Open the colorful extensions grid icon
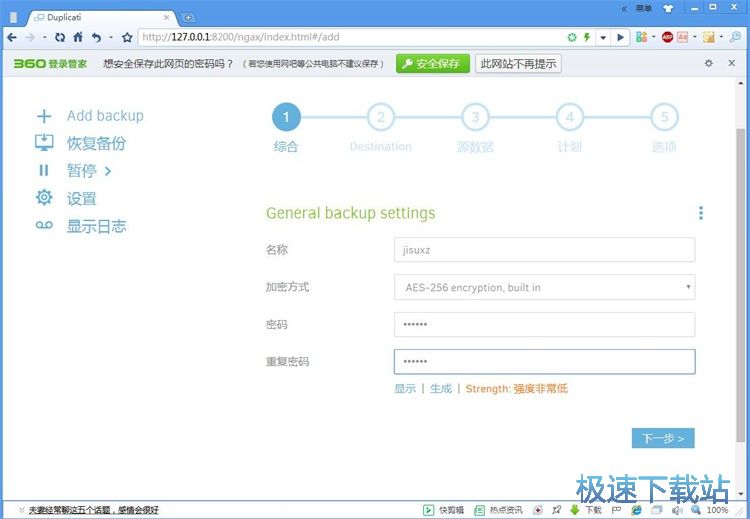This screenshot has height=519, width=750. tap(641, 37)
